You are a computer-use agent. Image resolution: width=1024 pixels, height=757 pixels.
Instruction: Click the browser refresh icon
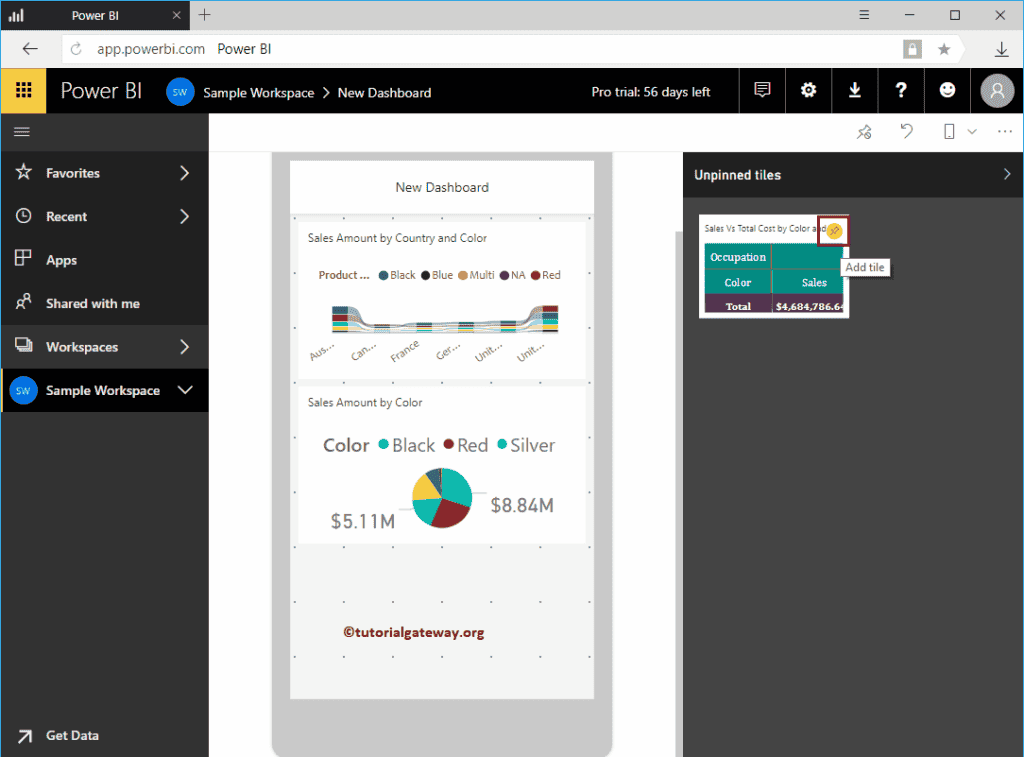pyautogui.click(x=76, y=49)
